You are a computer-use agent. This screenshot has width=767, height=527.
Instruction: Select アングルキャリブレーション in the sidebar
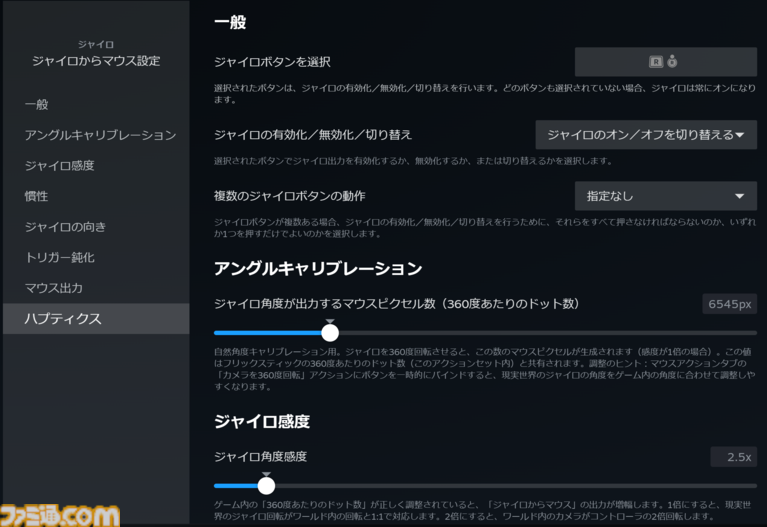click(96, 135)
